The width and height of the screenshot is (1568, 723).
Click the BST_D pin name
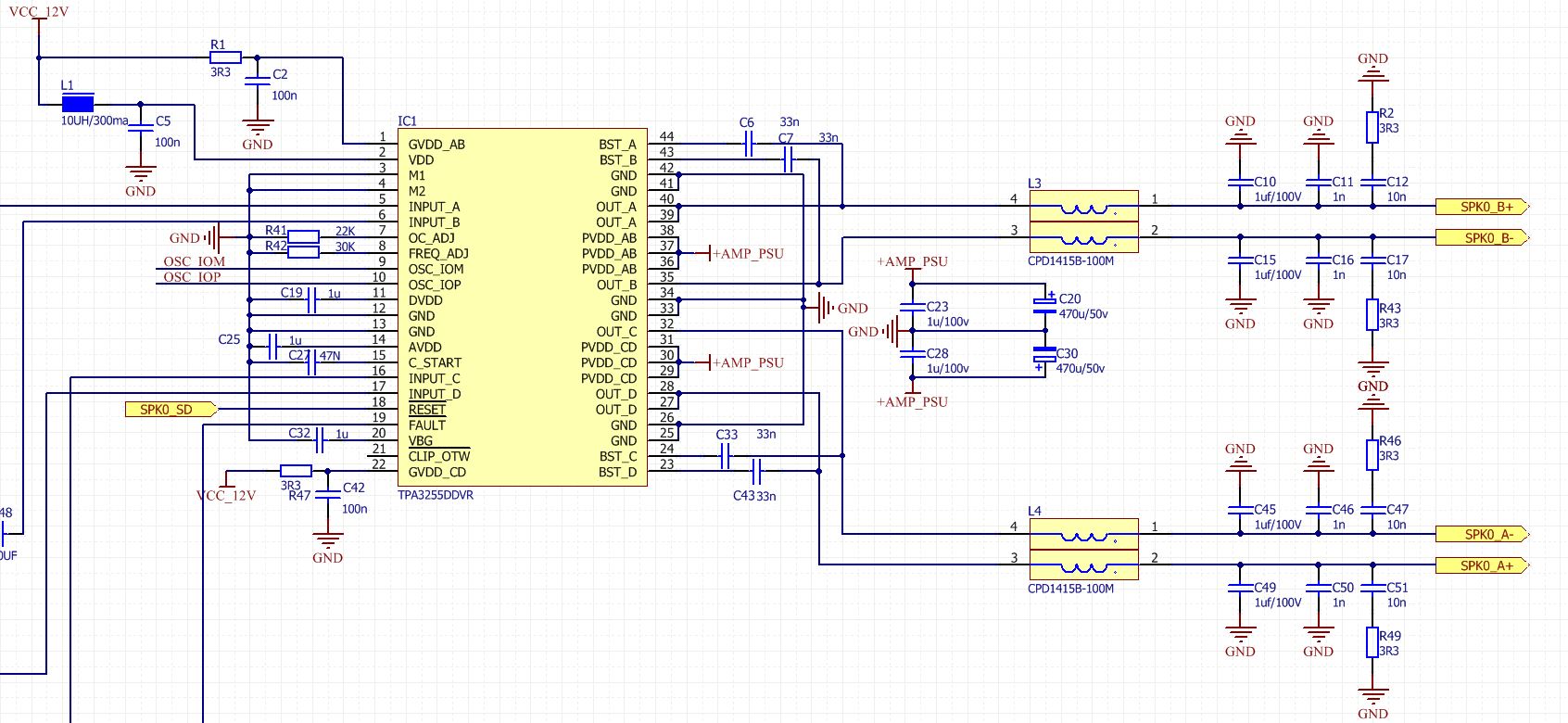click(618, 472)
